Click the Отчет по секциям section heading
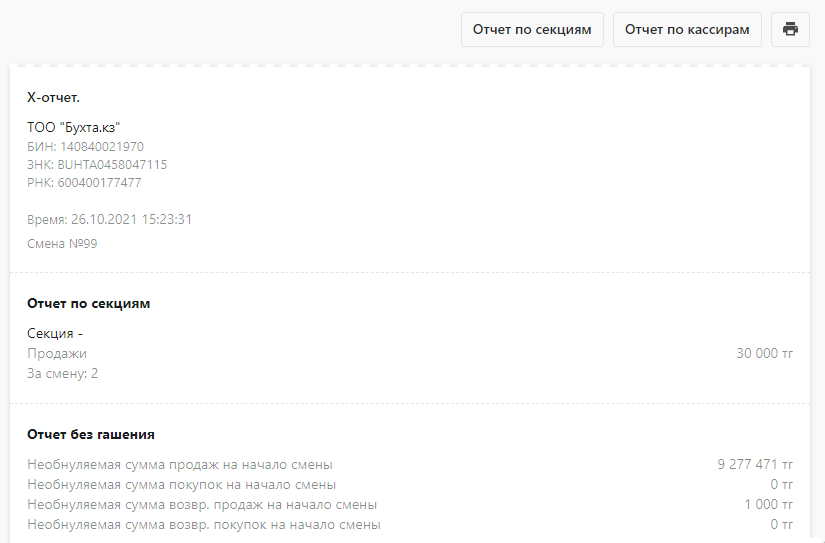Image resolution: width=825 pixels, height=543 pixels. pos(88,304)
